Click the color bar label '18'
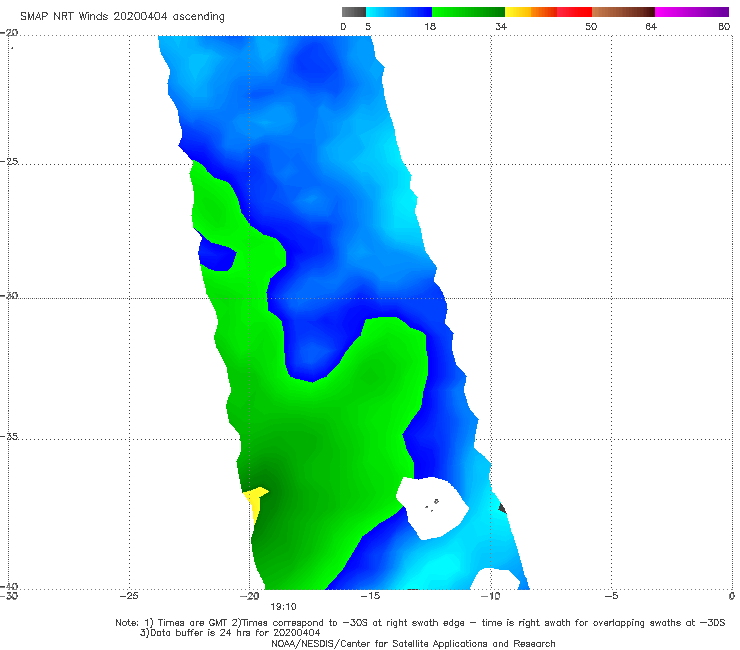This screenshot has width=740, height=650. (x=430, y=26)
